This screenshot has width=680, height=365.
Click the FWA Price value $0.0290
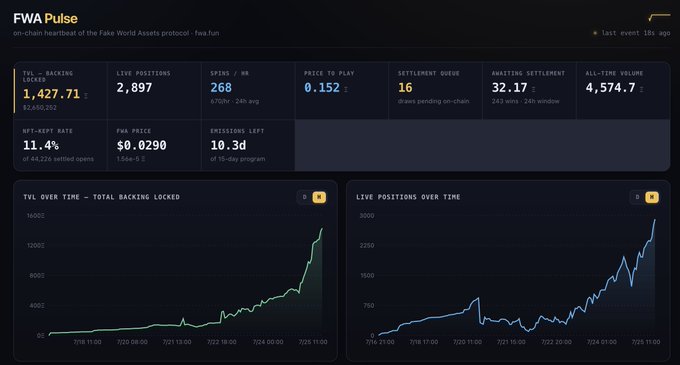pos(141,145)
